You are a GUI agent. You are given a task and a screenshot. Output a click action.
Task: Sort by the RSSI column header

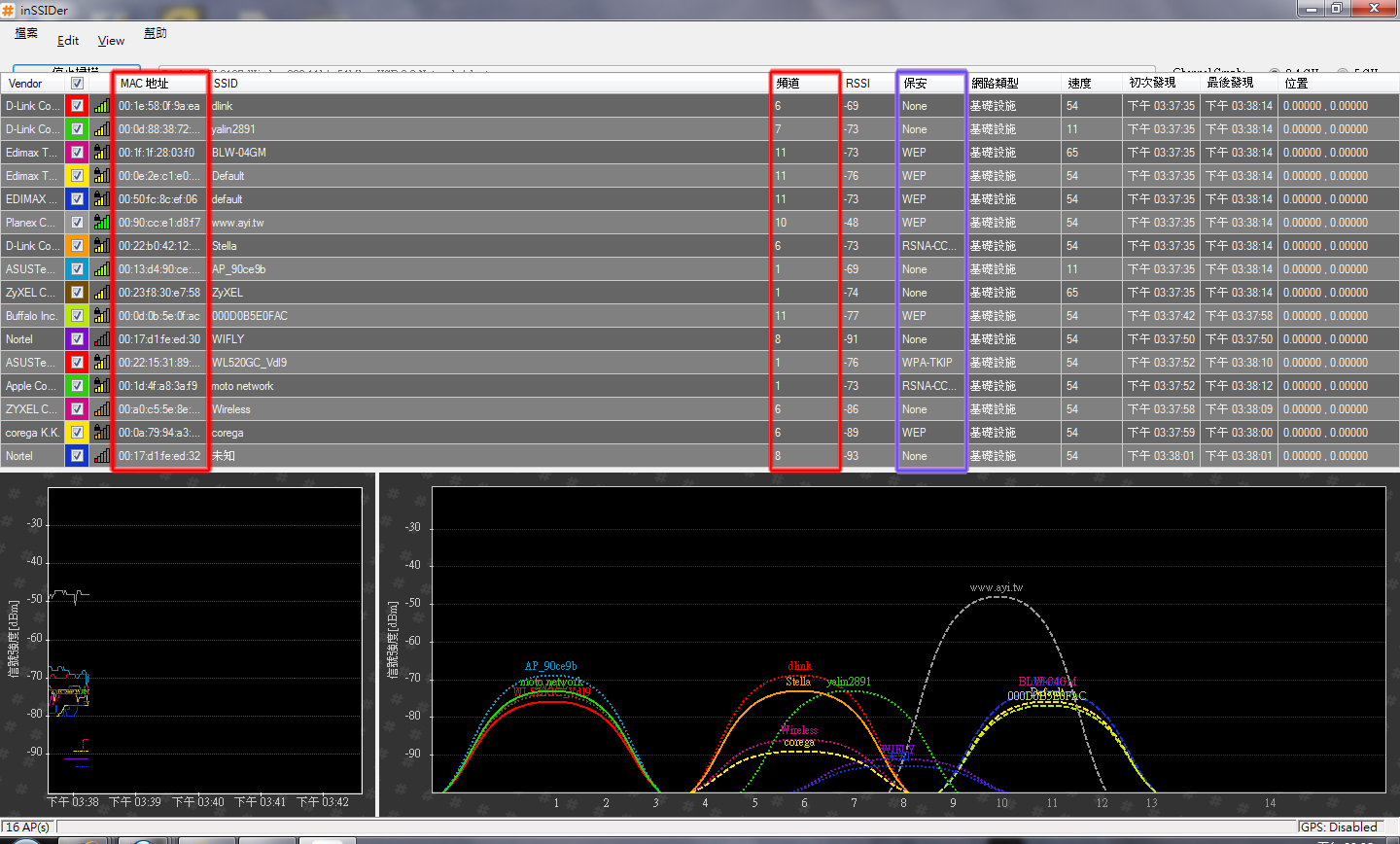pyautogui.click(x=868, y=84)
